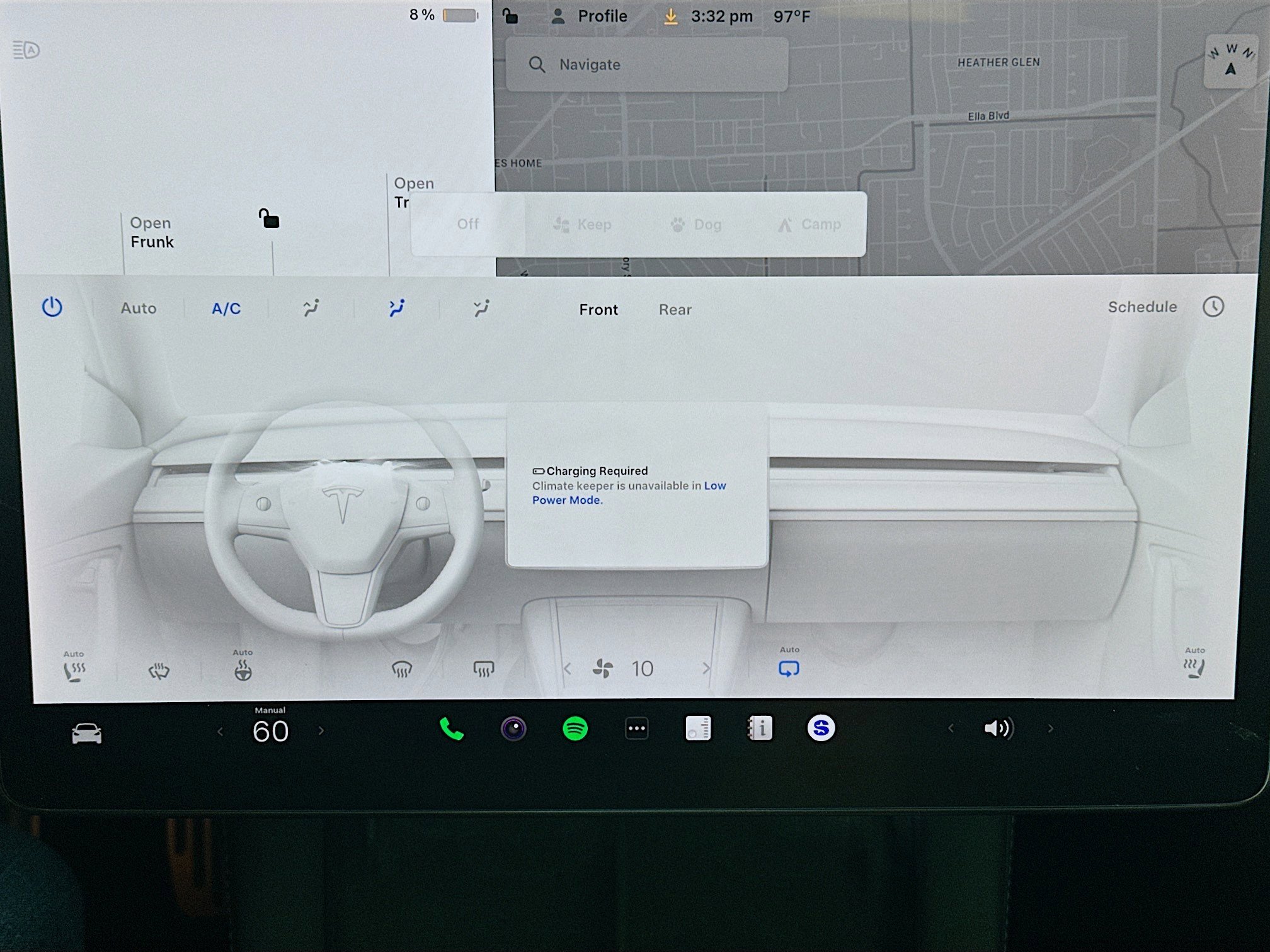Tap the 60 degree temperature setting

(270, 732)
